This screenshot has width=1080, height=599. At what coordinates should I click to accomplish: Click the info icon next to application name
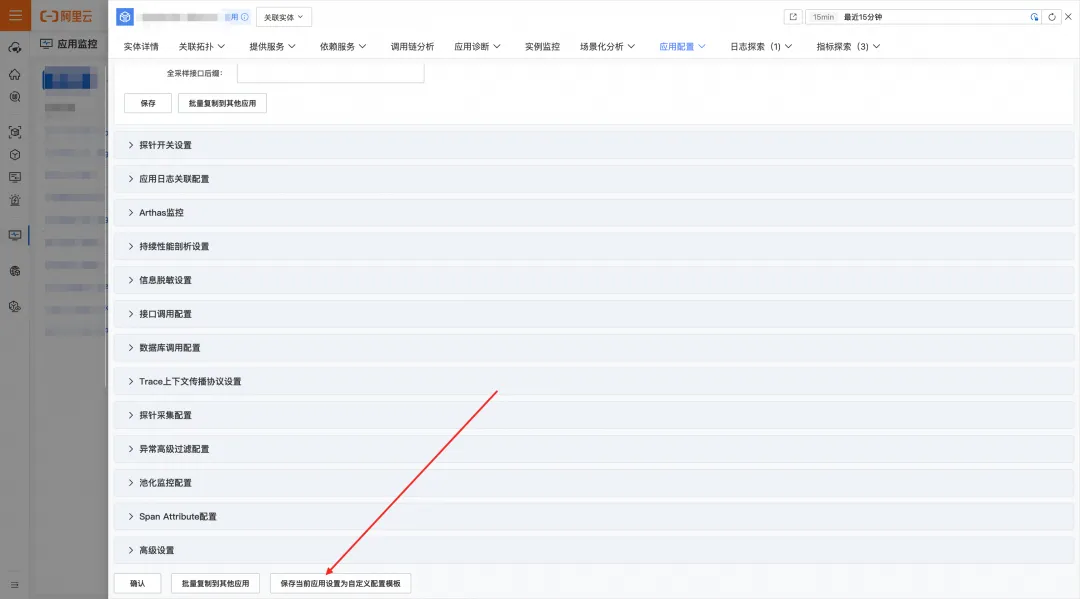click(245, 17)
